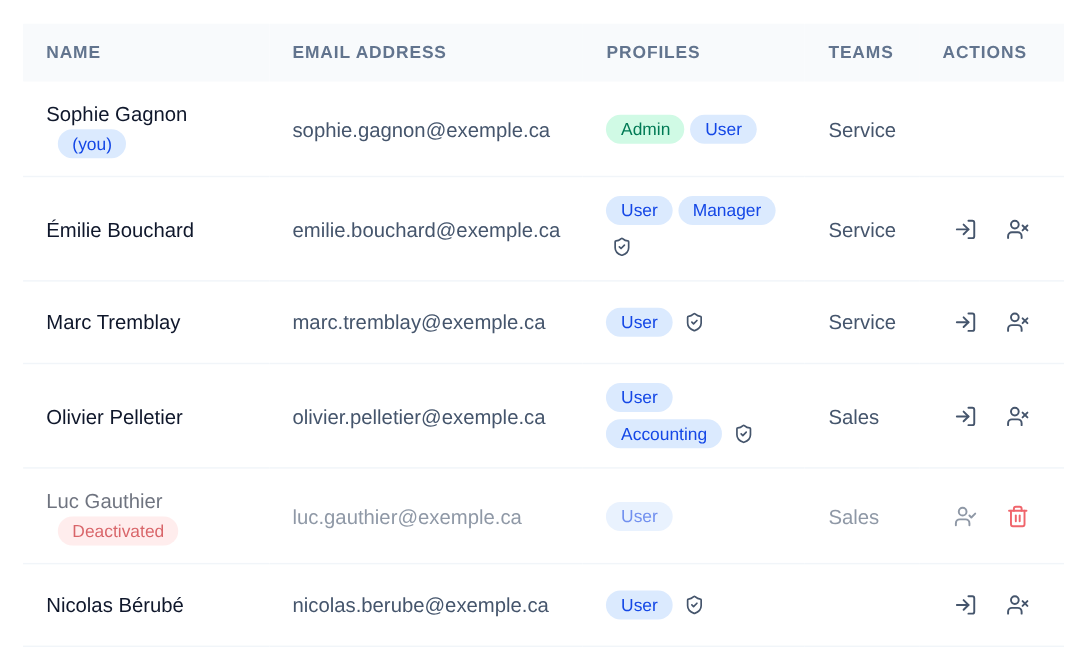
Task: Click email luc.gauthier@exemple.ca
Action: 407,517
